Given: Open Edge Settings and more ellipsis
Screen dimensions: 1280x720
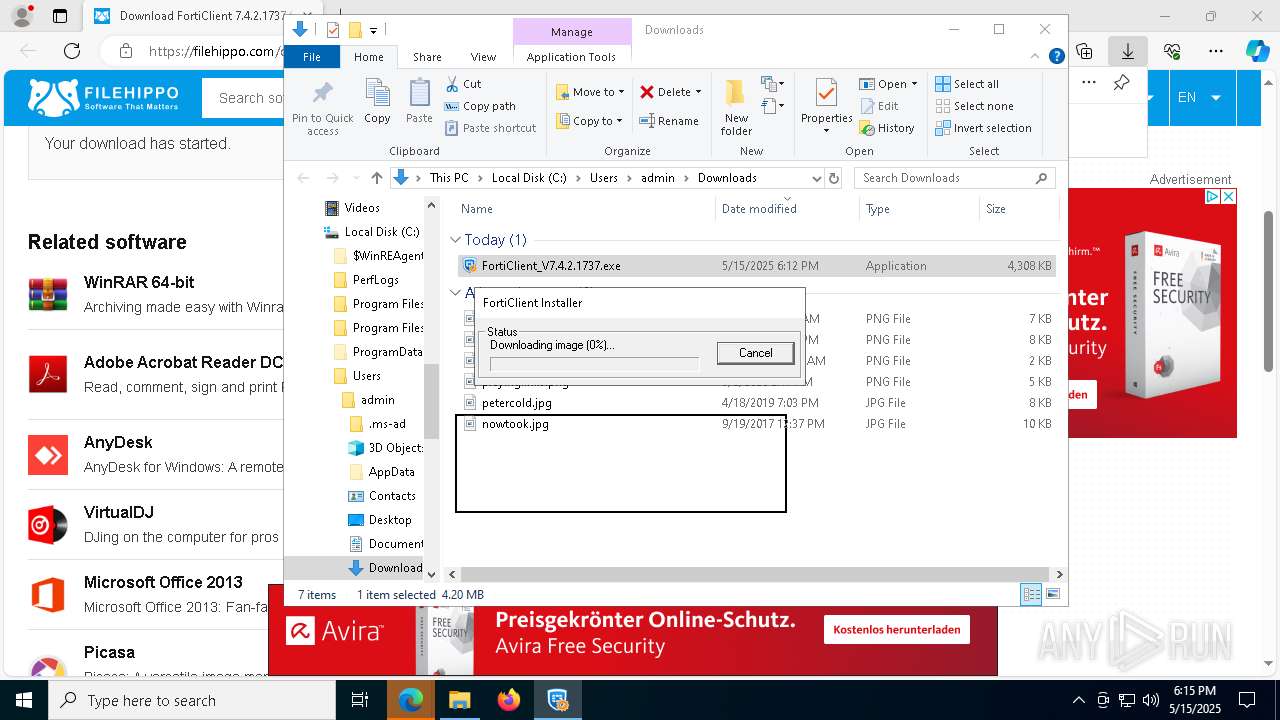Looking at the screenshot, I should [1216, 51].
